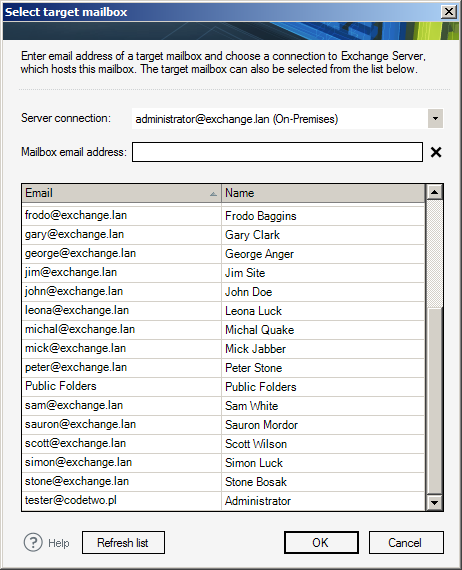Viewport: 462px width, 570px height.
Task: Select stone@exchange.lan mailbox
Action: pos(77,481)
